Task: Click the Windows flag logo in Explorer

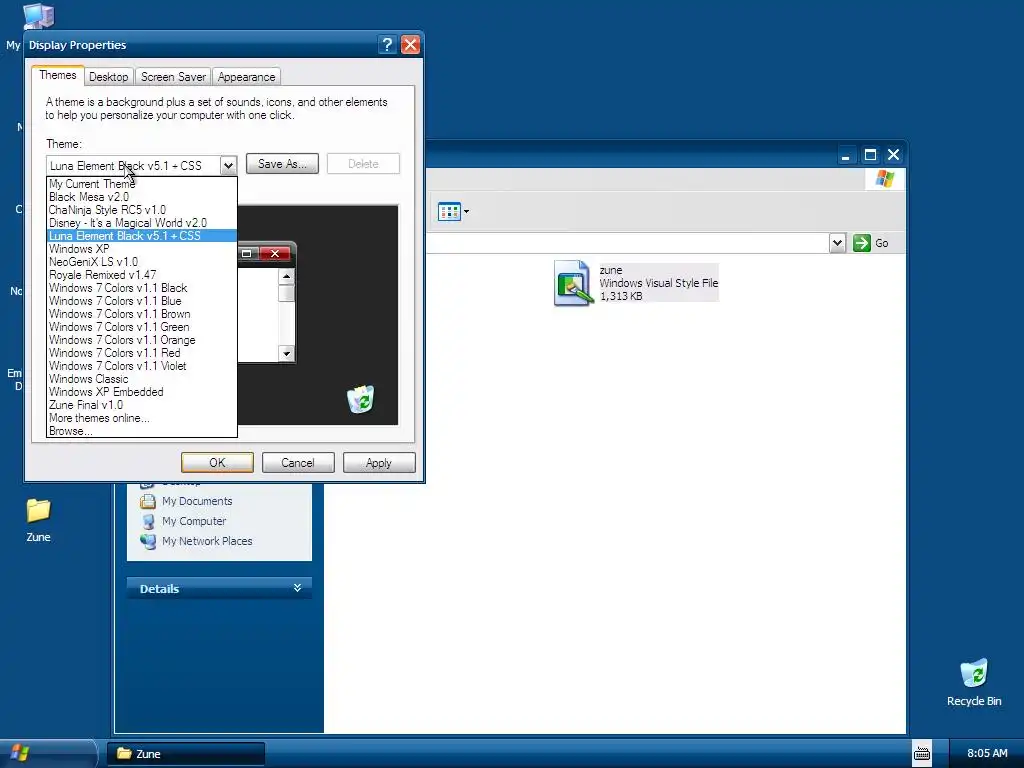Action: tap(885, 178)
